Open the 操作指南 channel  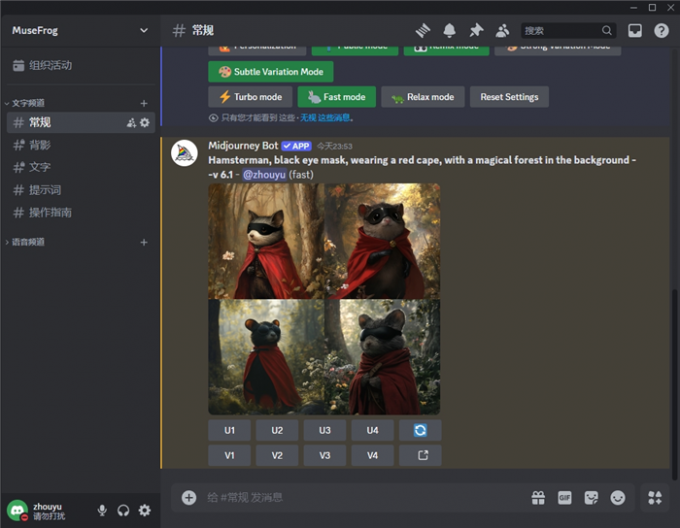81,213
